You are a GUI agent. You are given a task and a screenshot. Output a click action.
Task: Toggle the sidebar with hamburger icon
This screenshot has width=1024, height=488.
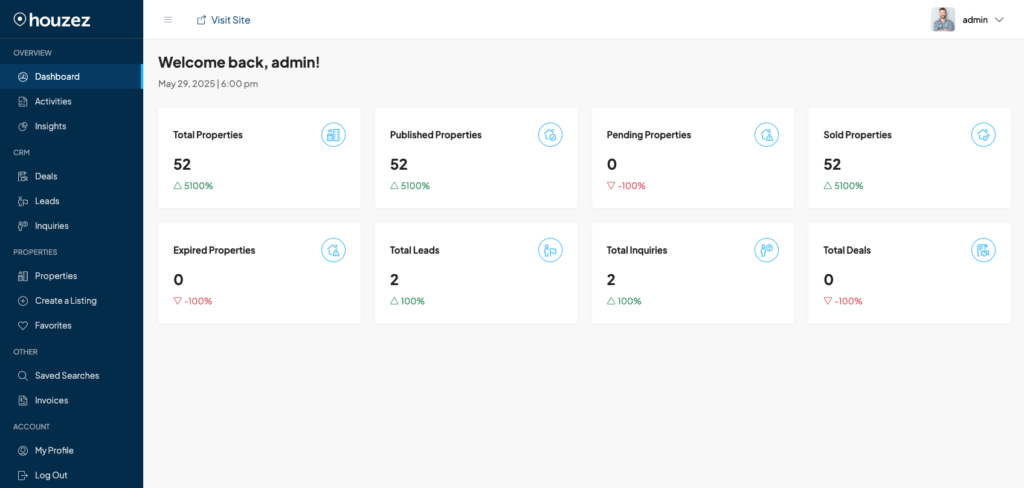(x=168, y=20)
